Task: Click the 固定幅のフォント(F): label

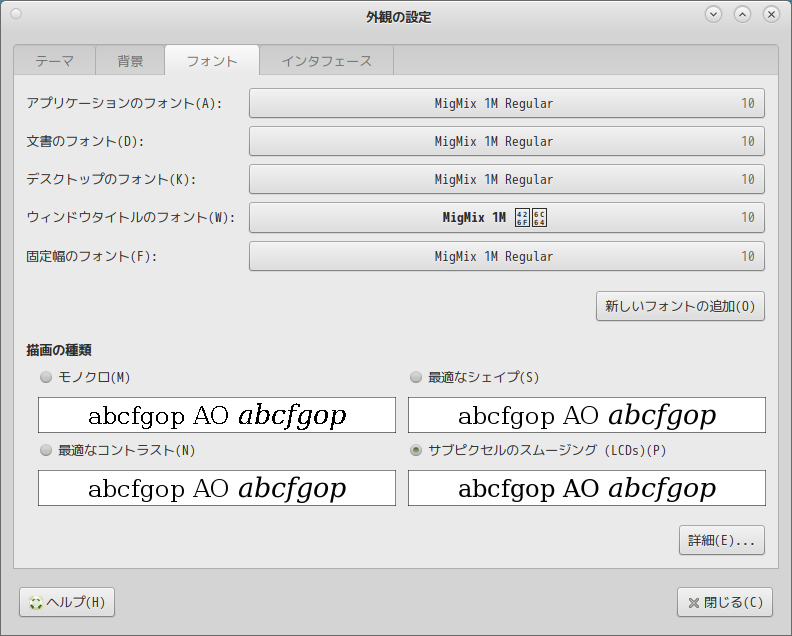Action: (x=91, y=256)
